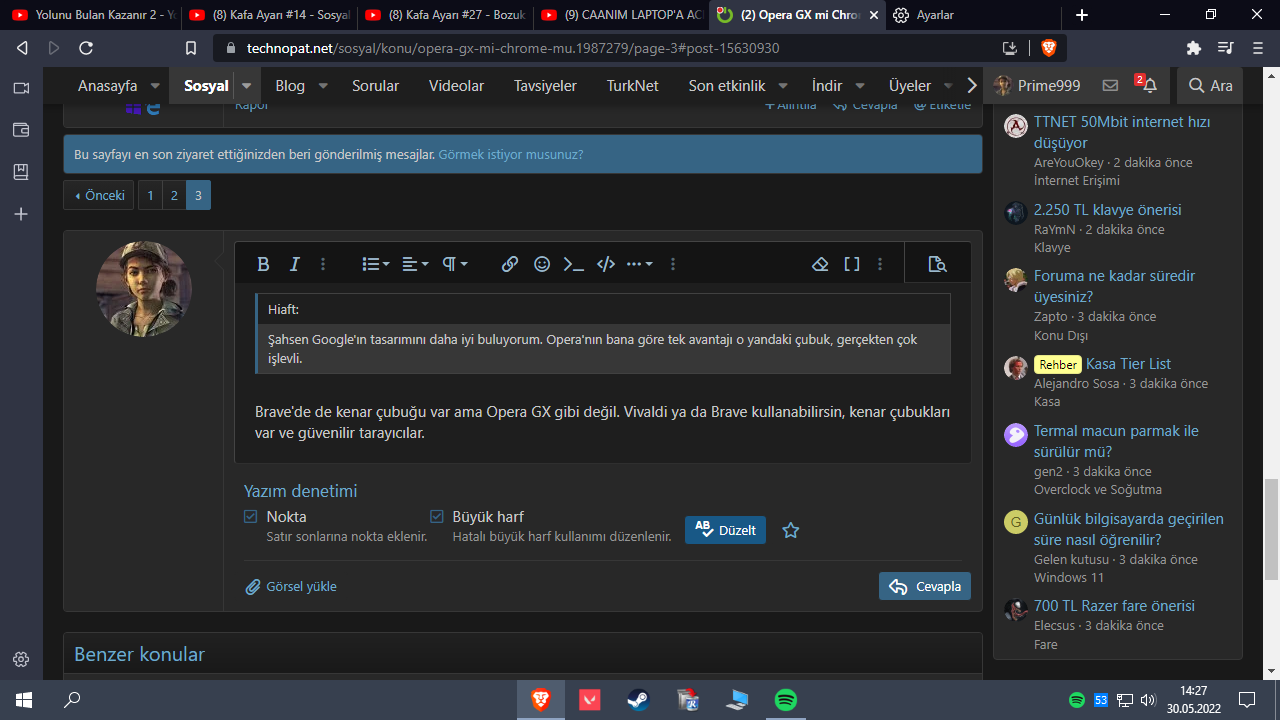Bookmark this page with the address bar bookmark icon
The image size is (1280, 720).
click(x=191, y=48)
